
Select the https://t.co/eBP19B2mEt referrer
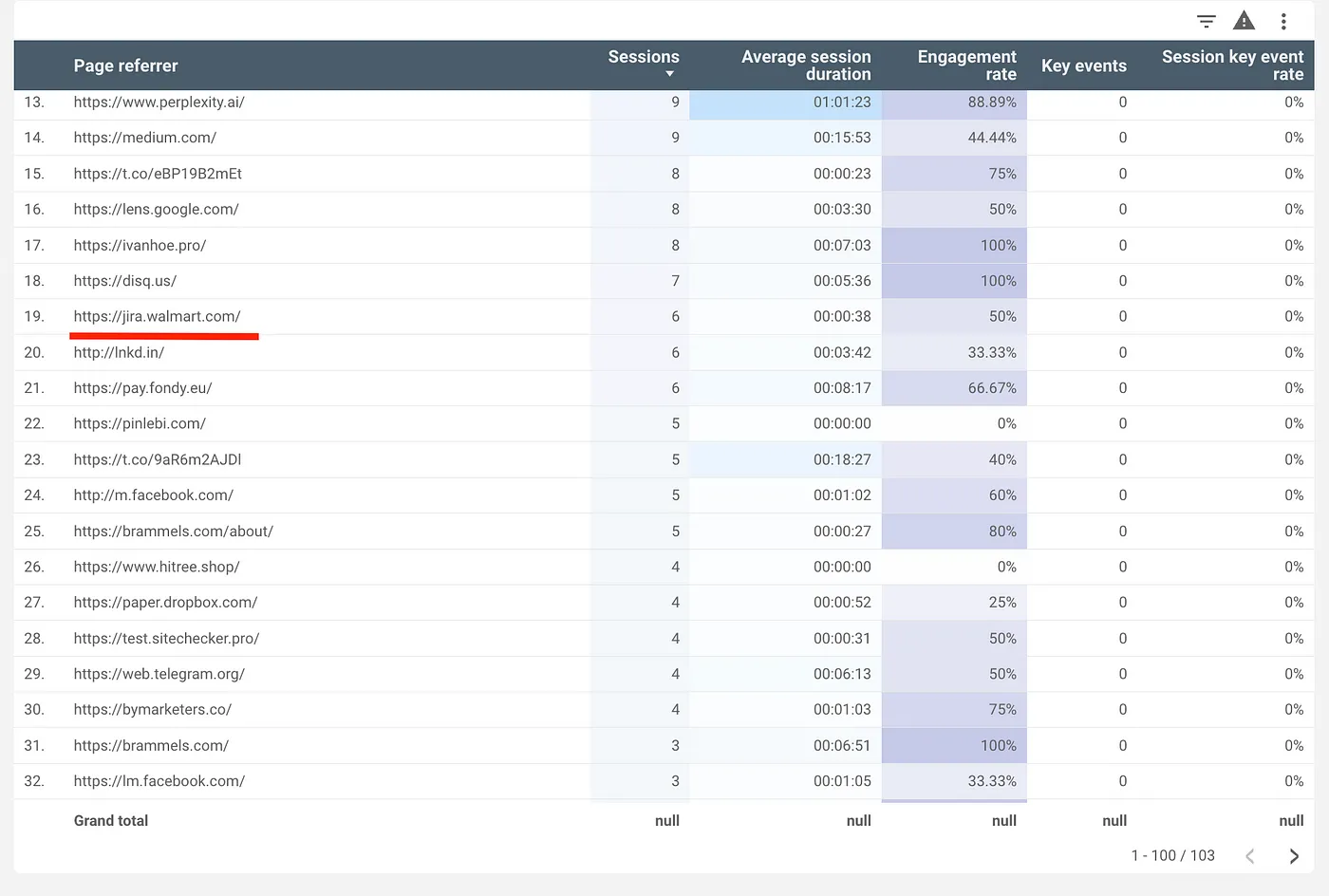point(158,174)
